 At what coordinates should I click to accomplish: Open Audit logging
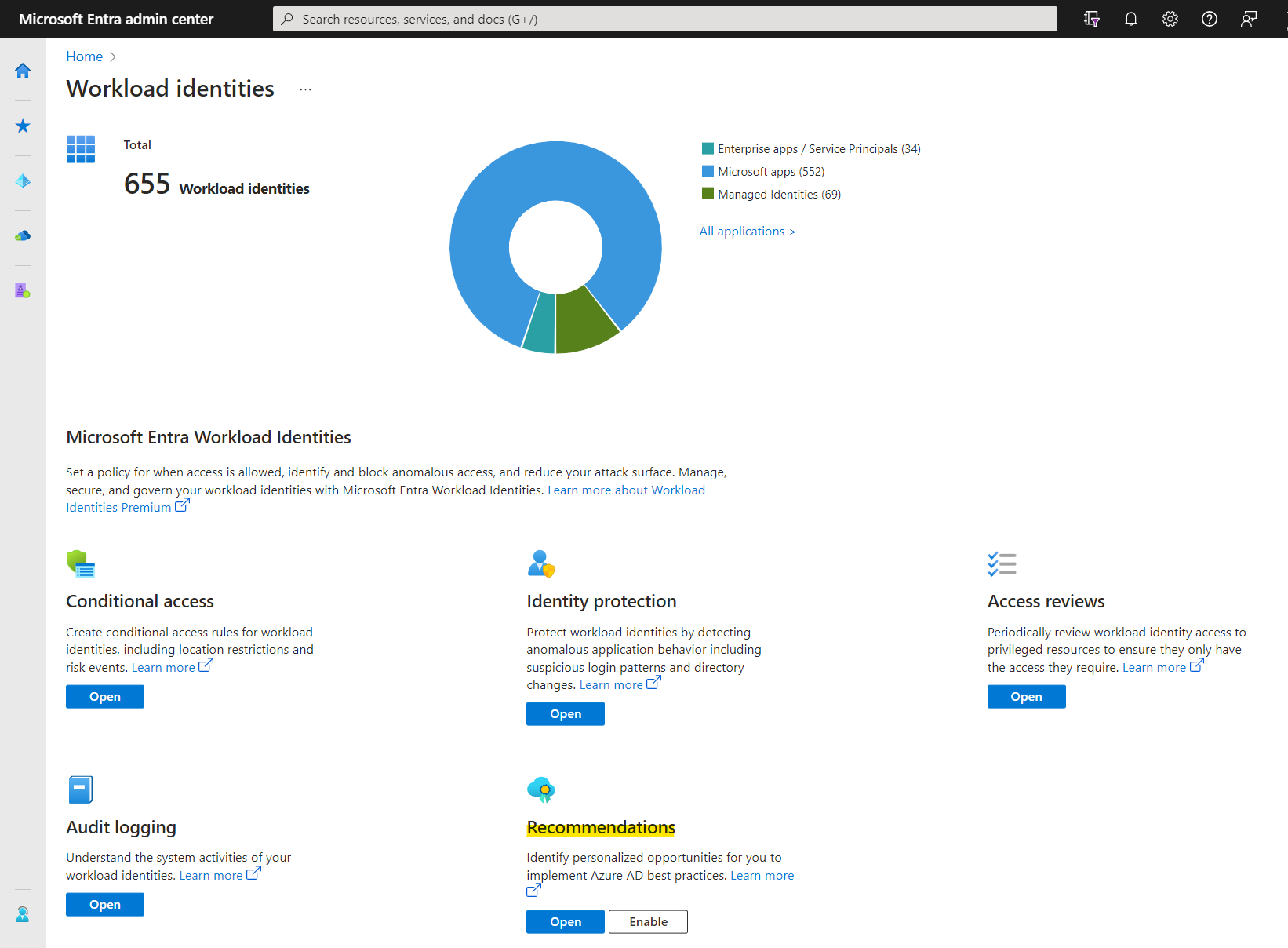click(x=105, y=905)
